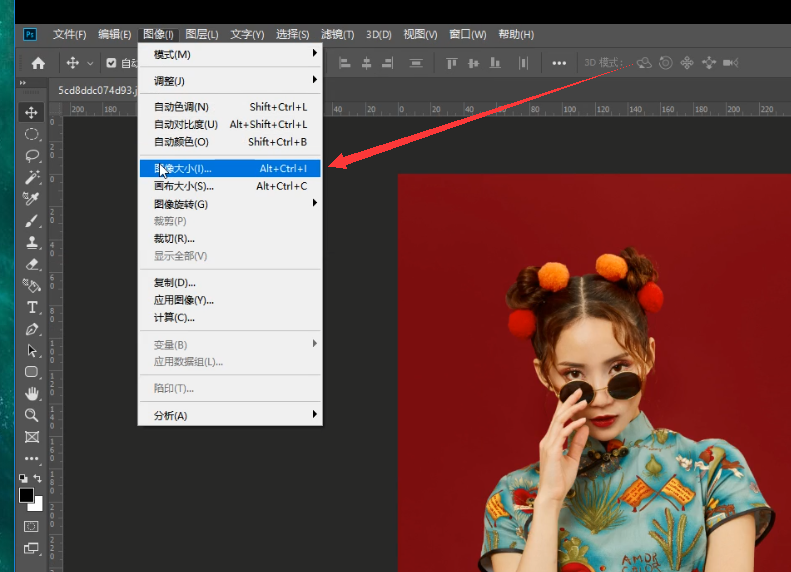
Task: Select the Magic Wand tool
Action: pos(31,177)
